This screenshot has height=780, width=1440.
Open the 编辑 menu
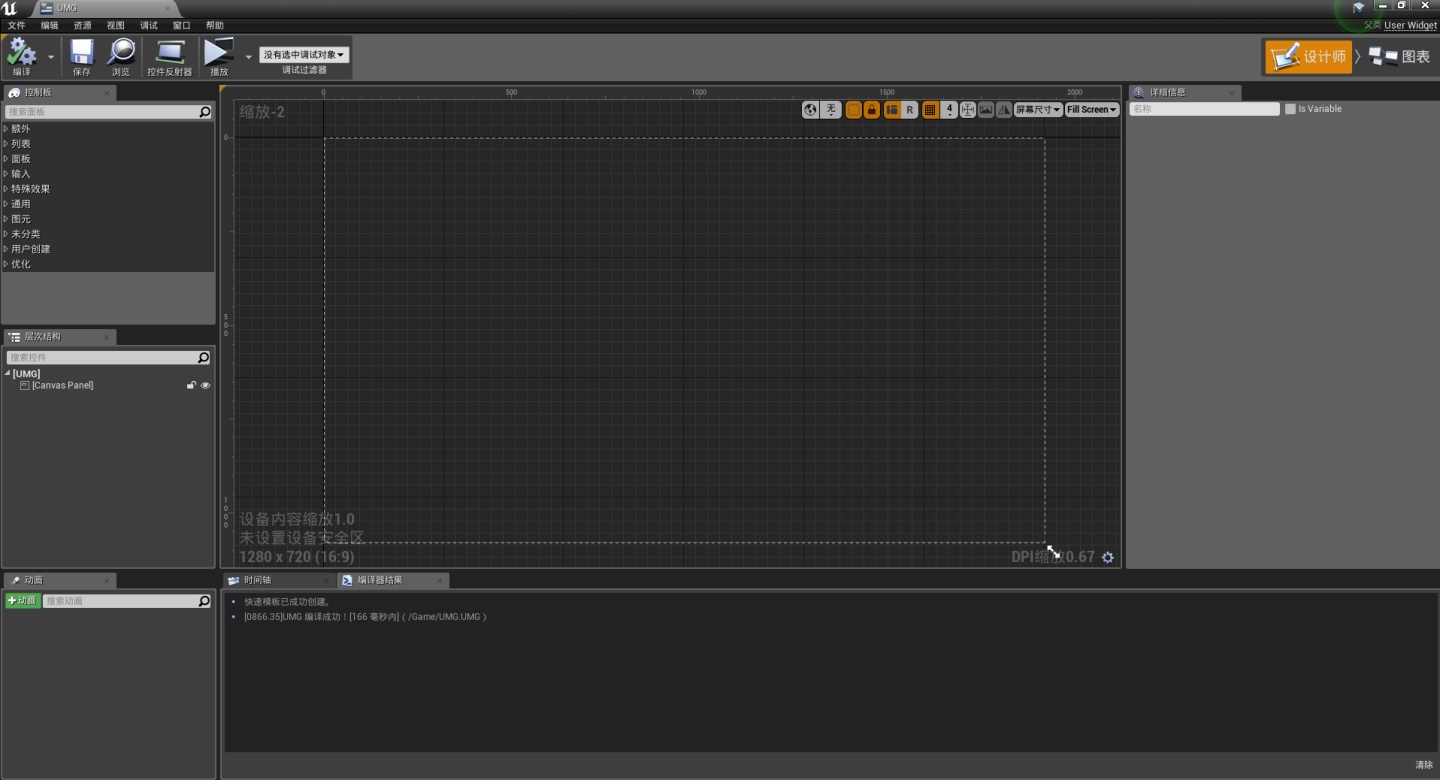tap(49, 25)
